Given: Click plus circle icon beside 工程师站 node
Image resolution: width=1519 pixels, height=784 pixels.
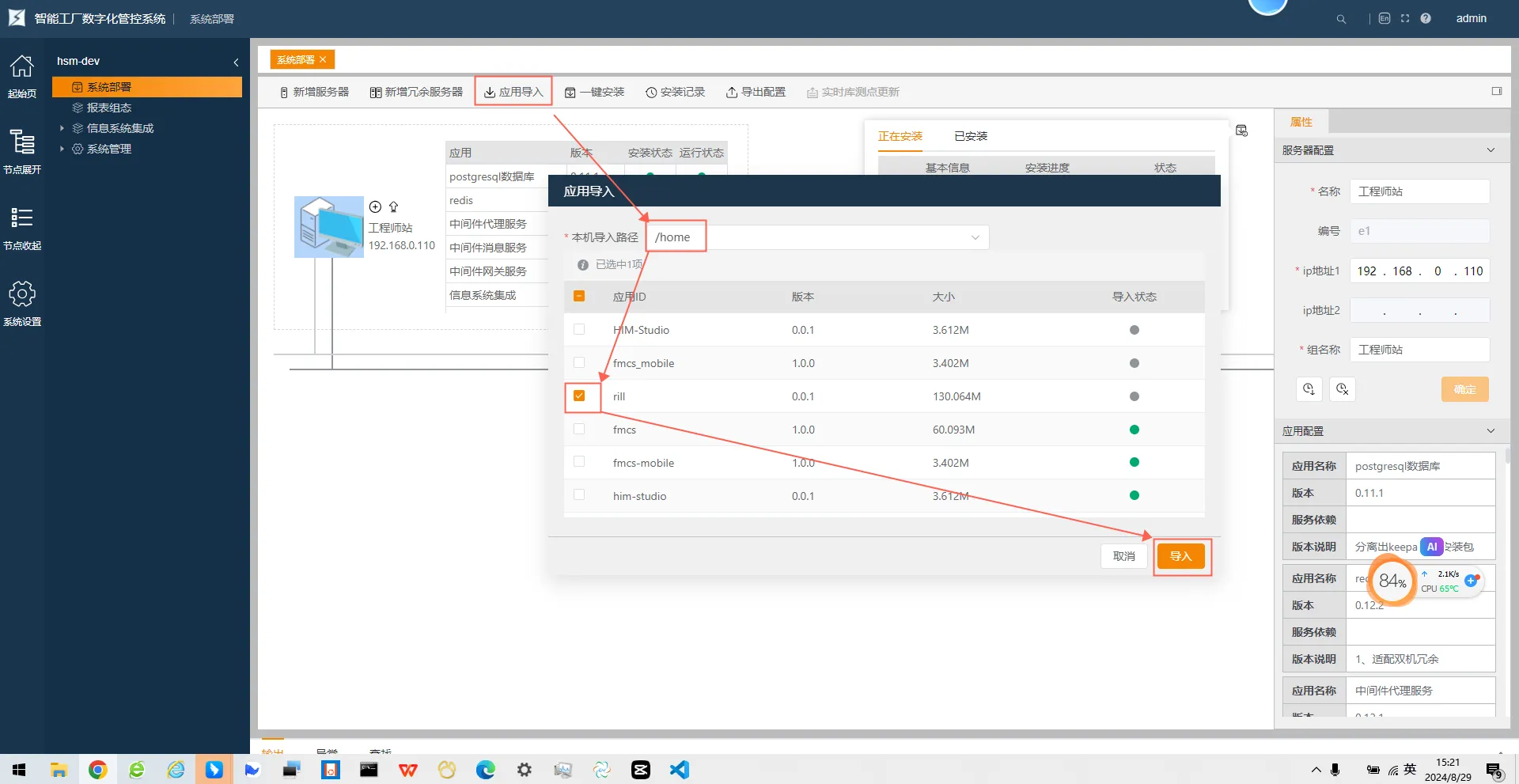Looking at the screenshot, I should click(375, 206).
